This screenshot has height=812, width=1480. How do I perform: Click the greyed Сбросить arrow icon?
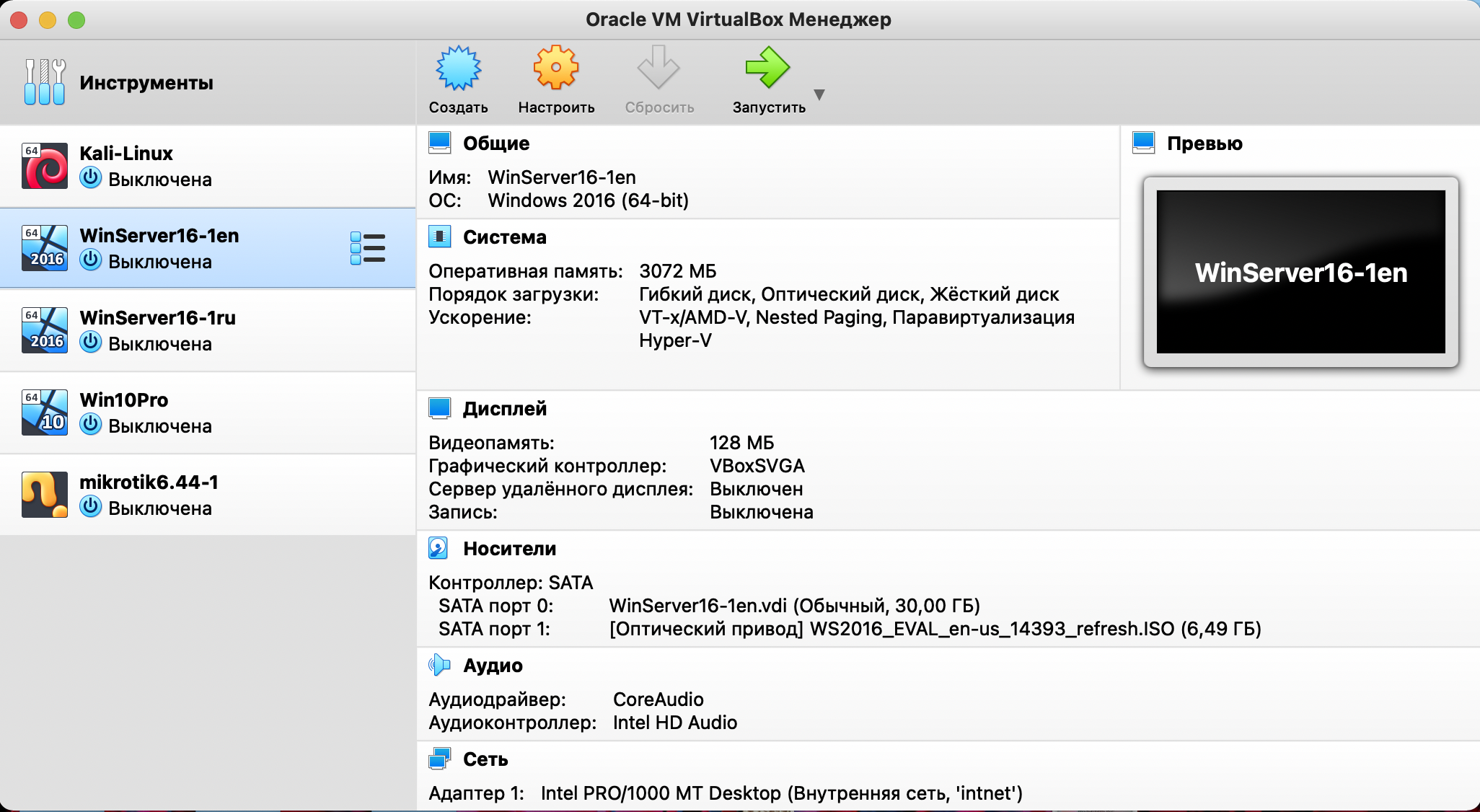coord(658,68)
